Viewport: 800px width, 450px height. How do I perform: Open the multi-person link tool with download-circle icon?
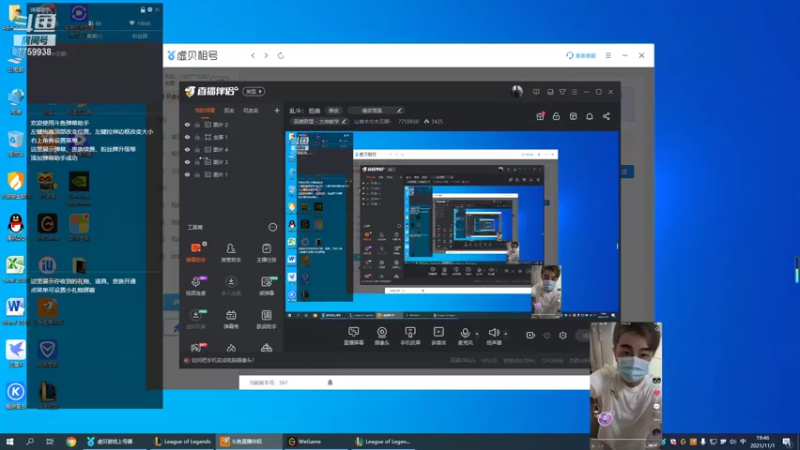[x=231, y=286]
